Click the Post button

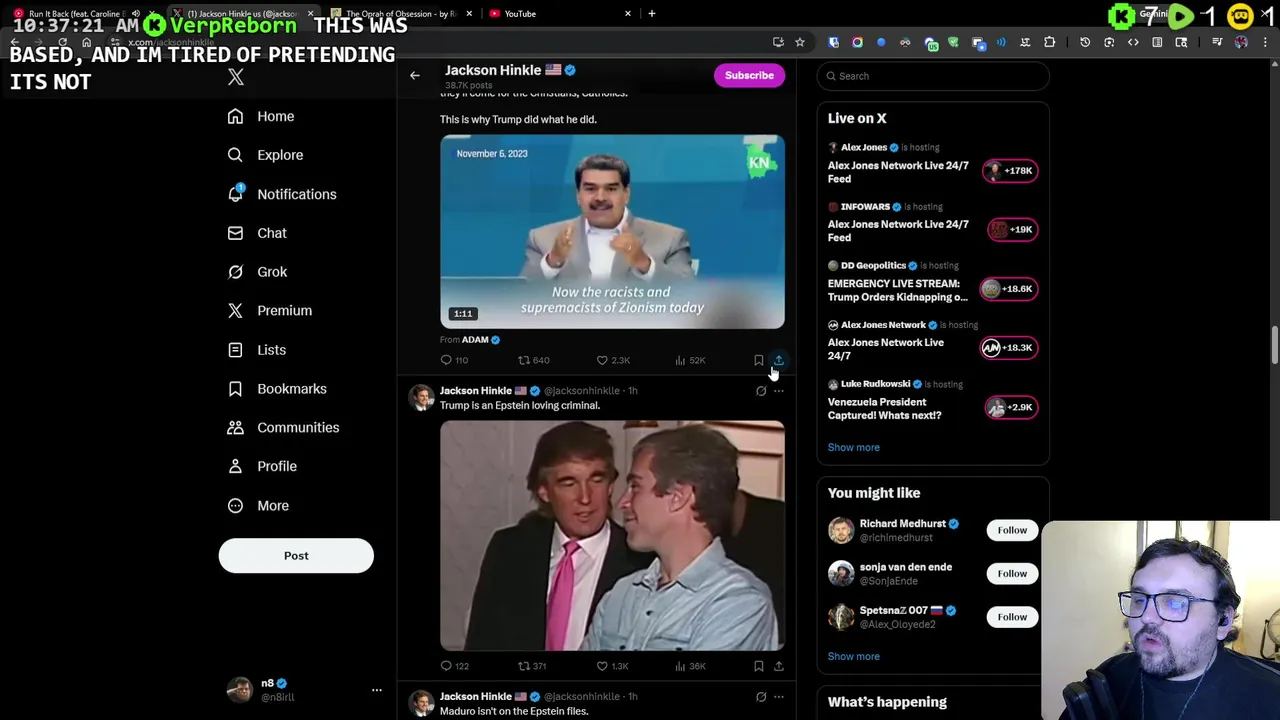[296, 556]
